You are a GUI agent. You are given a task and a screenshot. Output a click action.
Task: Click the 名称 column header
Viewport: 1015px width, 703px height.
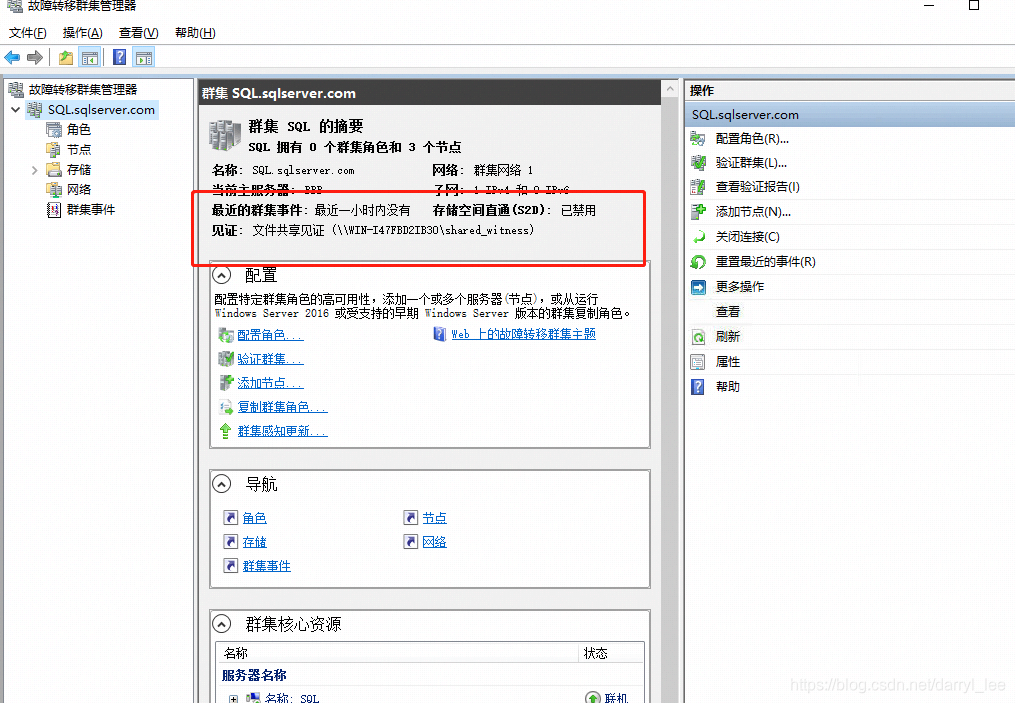[x=397, y=653]
